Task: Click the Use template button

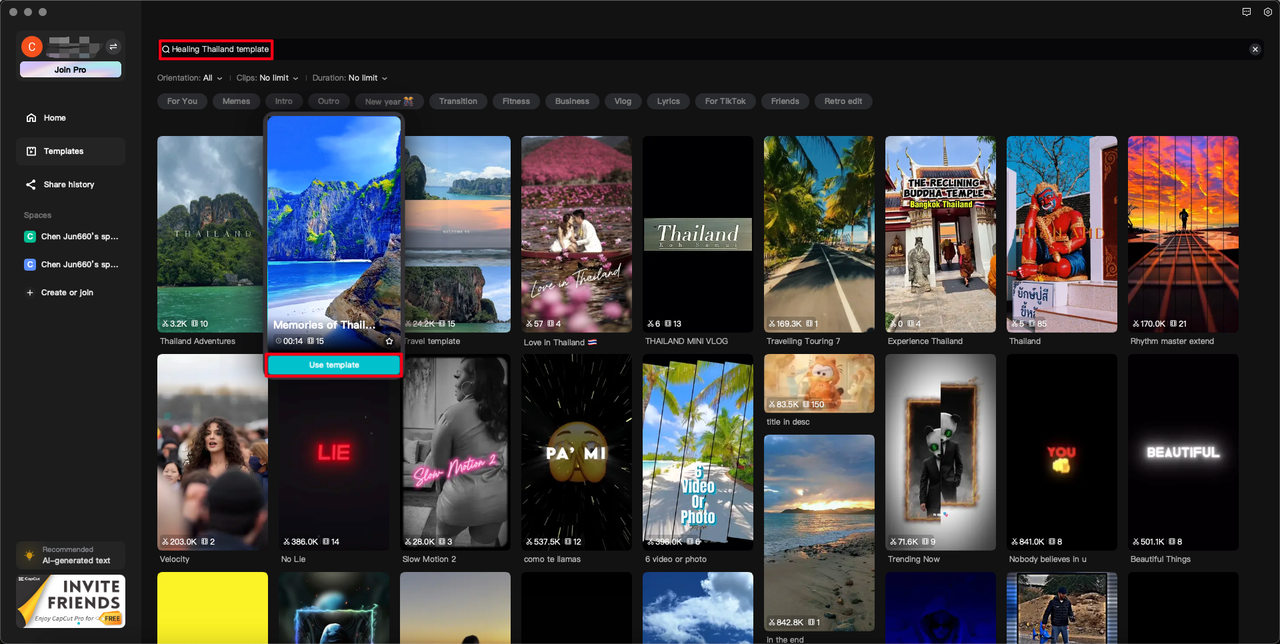Action: click(x=334, y=365)
